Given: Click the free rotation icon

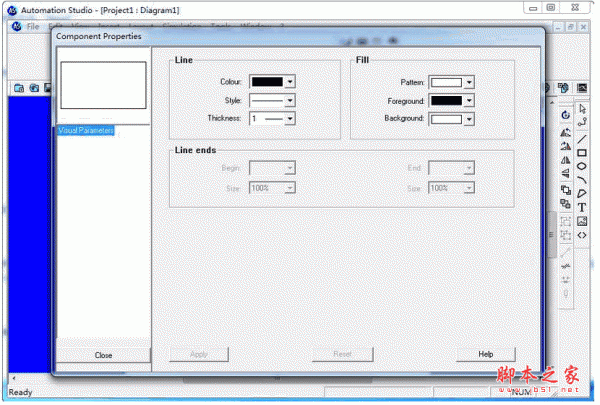Looking at the screenshot, I should pyautogui.click(x=566, y=115).
